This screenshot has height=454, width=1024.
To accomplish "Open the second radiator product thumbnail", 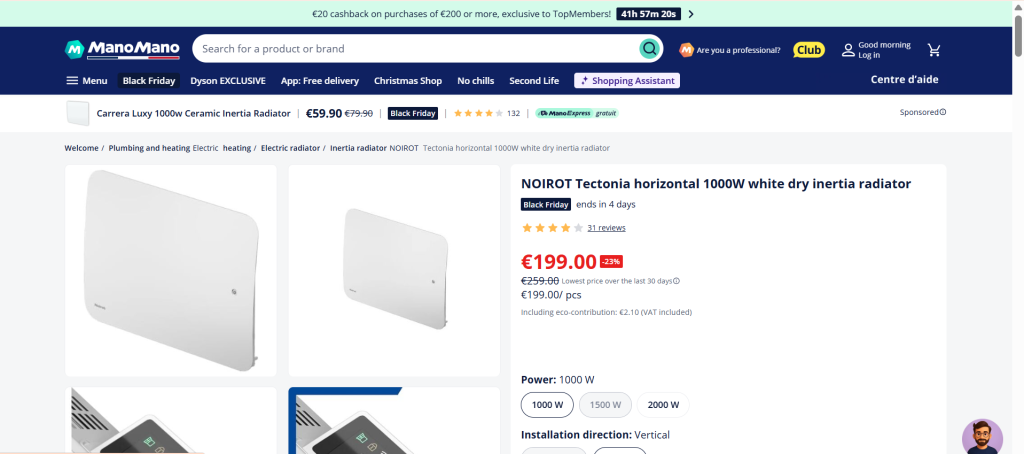I will click(x=394, y=270).
